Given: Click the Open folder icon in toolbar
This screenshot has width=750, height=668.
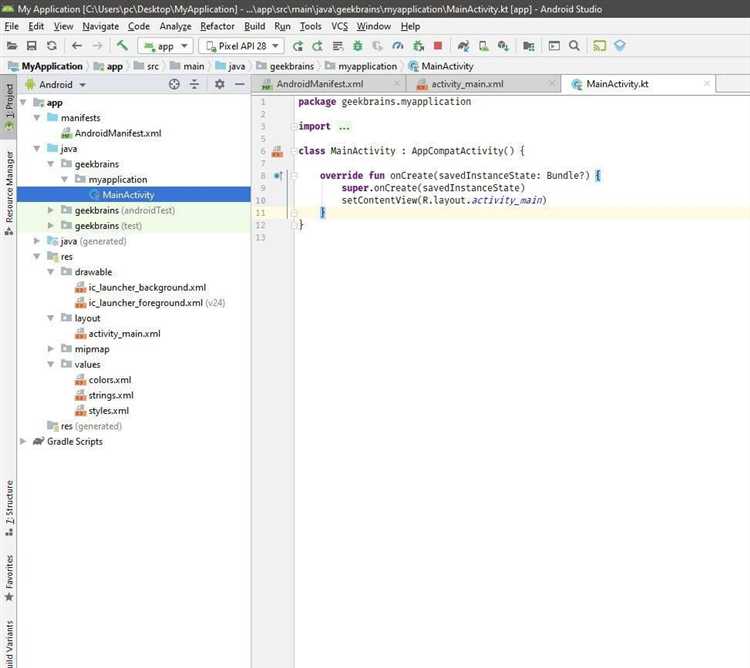Looking at the screenshot, I should click(12, 46).
